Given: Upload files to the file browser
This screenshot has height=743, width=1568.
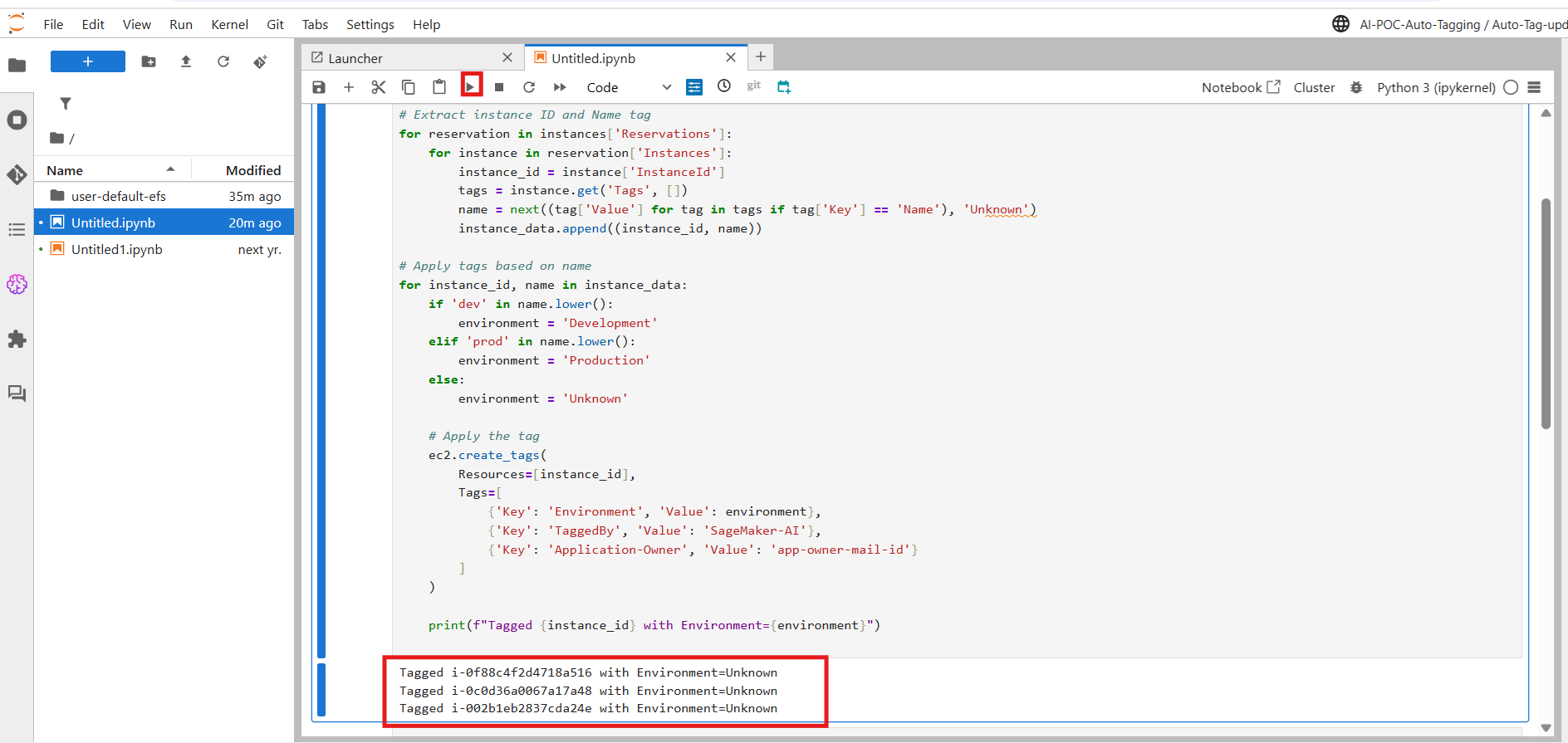Looking at the screenshot, I should click(186, 61).
